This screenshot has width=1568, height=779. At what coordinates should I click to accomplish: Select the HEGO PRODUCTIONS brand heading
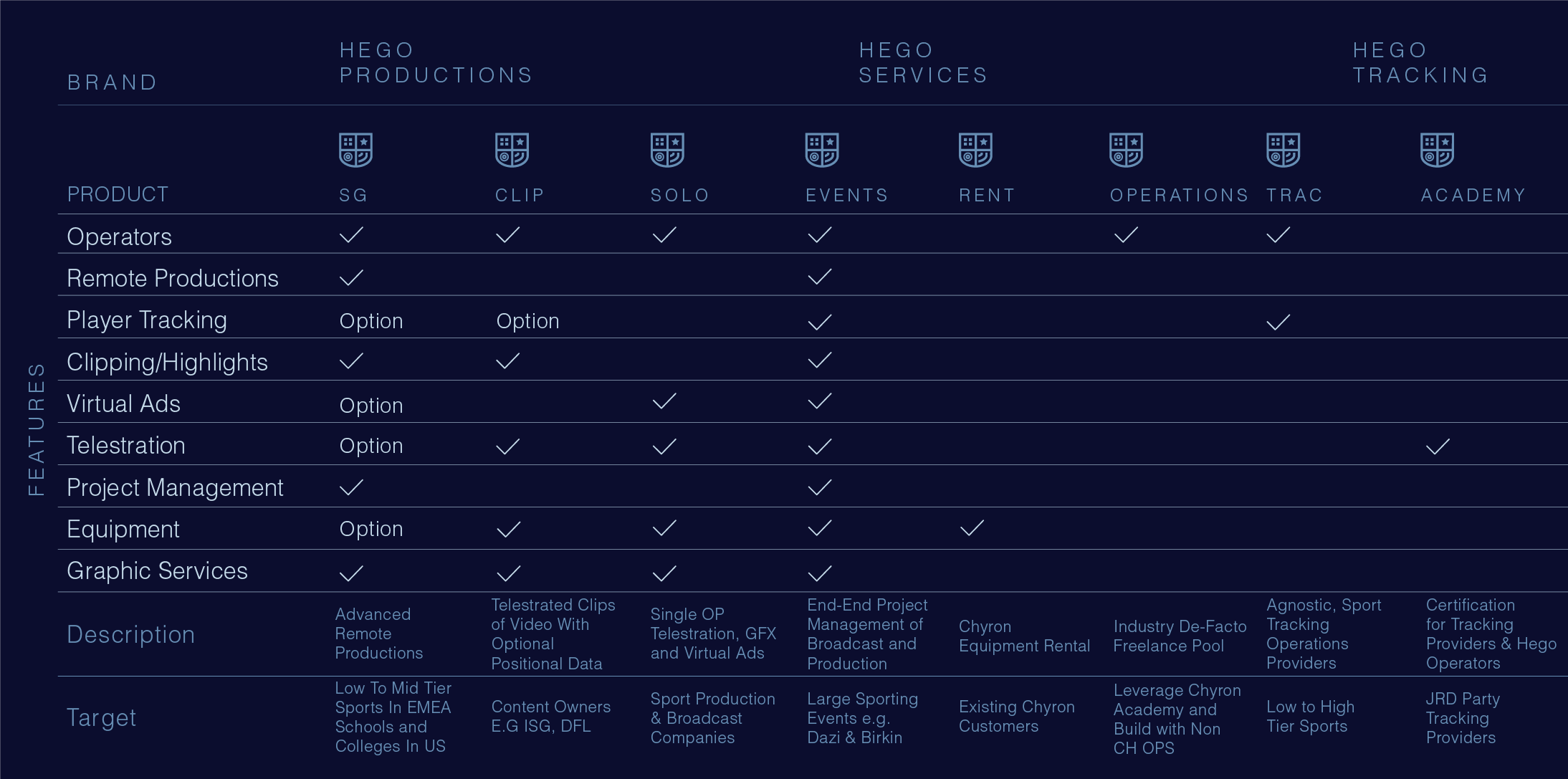(436, 63)
